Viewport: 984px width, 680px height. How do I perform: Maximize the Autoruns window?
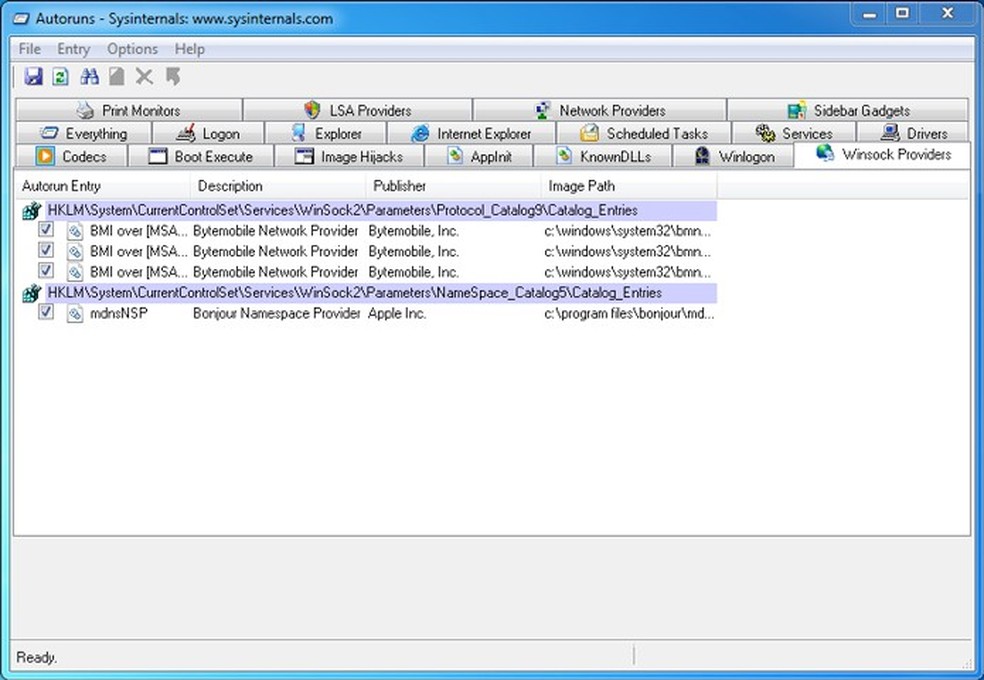point(902,14)
